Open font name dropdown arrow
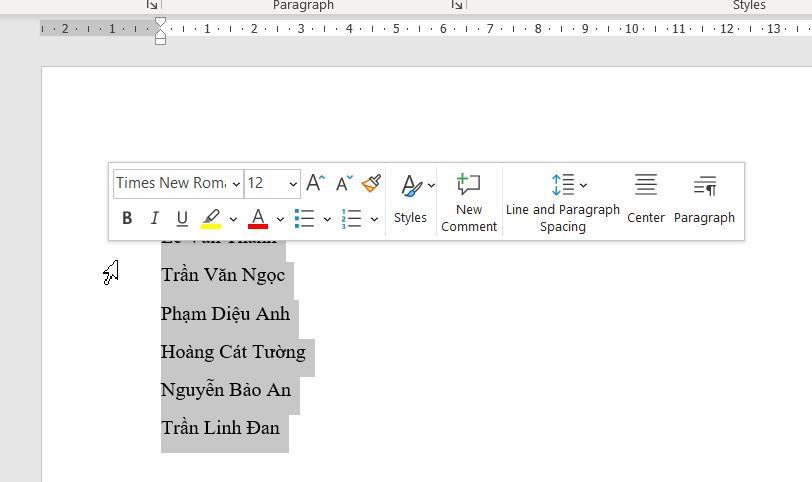 click(x=236, y=184)
